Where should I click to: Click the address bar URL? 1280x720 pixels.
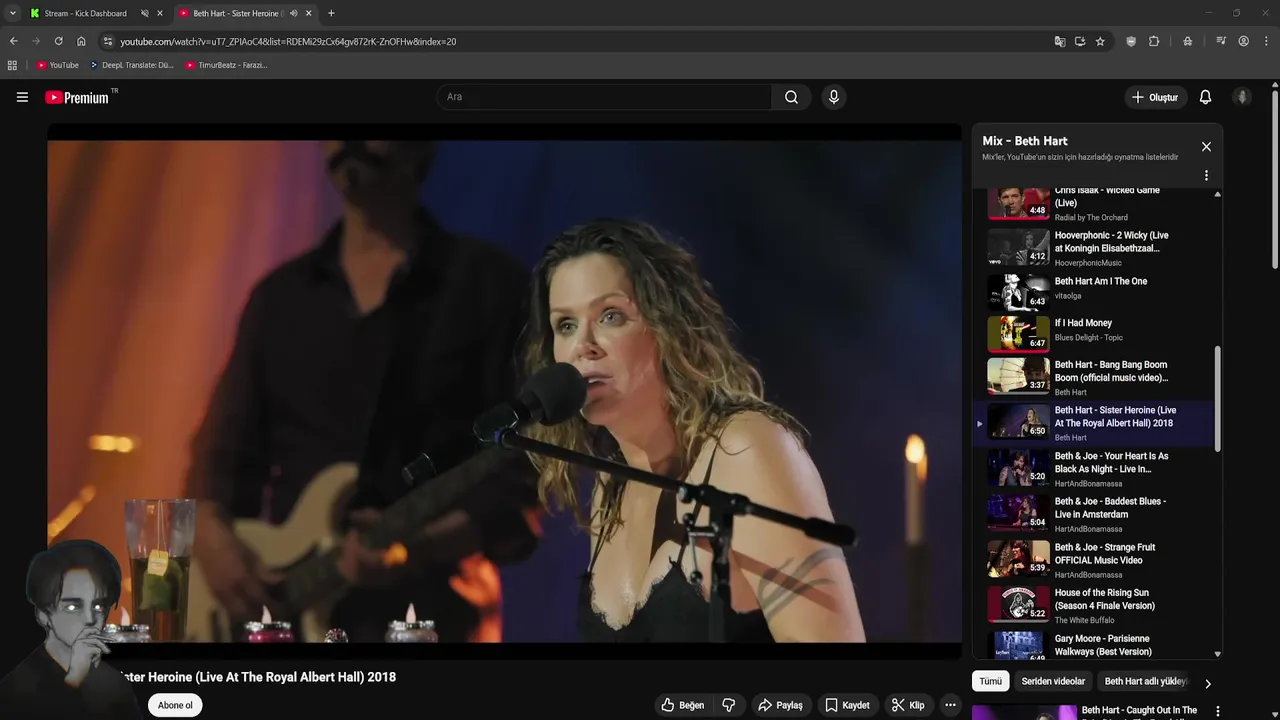288,42
